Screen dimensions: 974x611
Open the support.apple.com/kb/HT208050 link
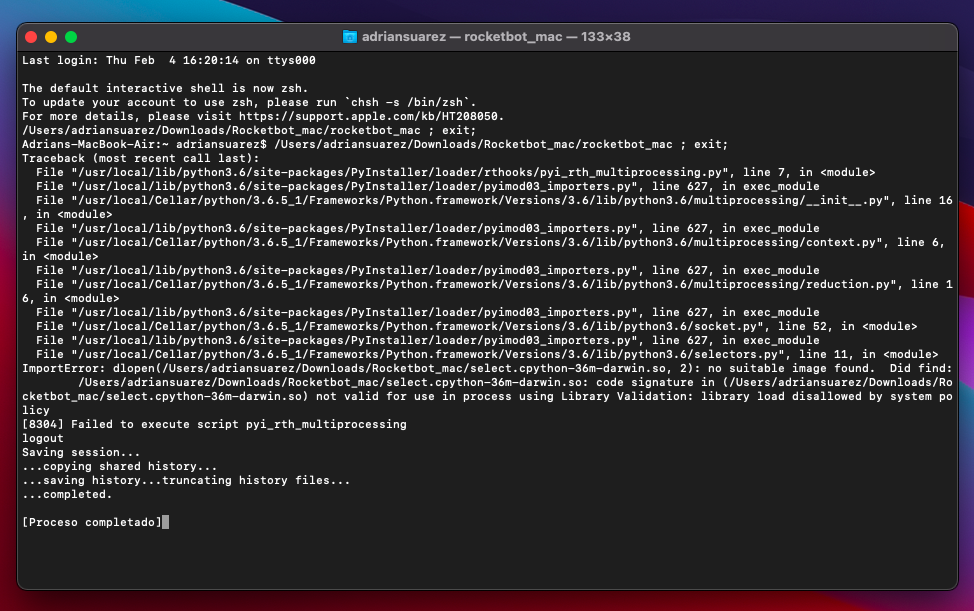pyautogui.click(x=409, y=116)
